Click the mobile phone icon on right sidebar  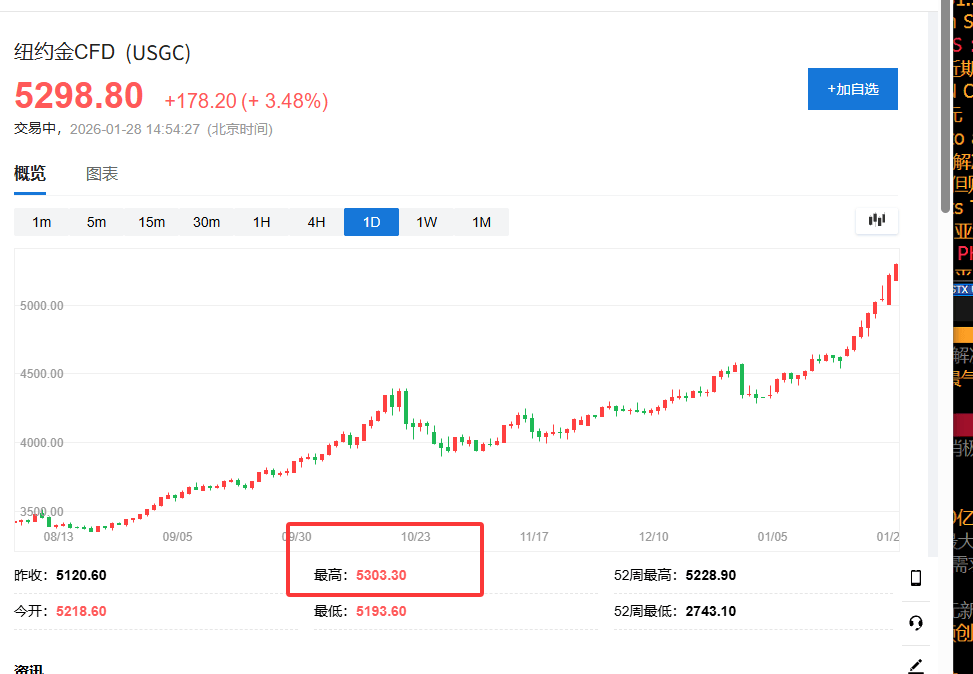[916, 578]
